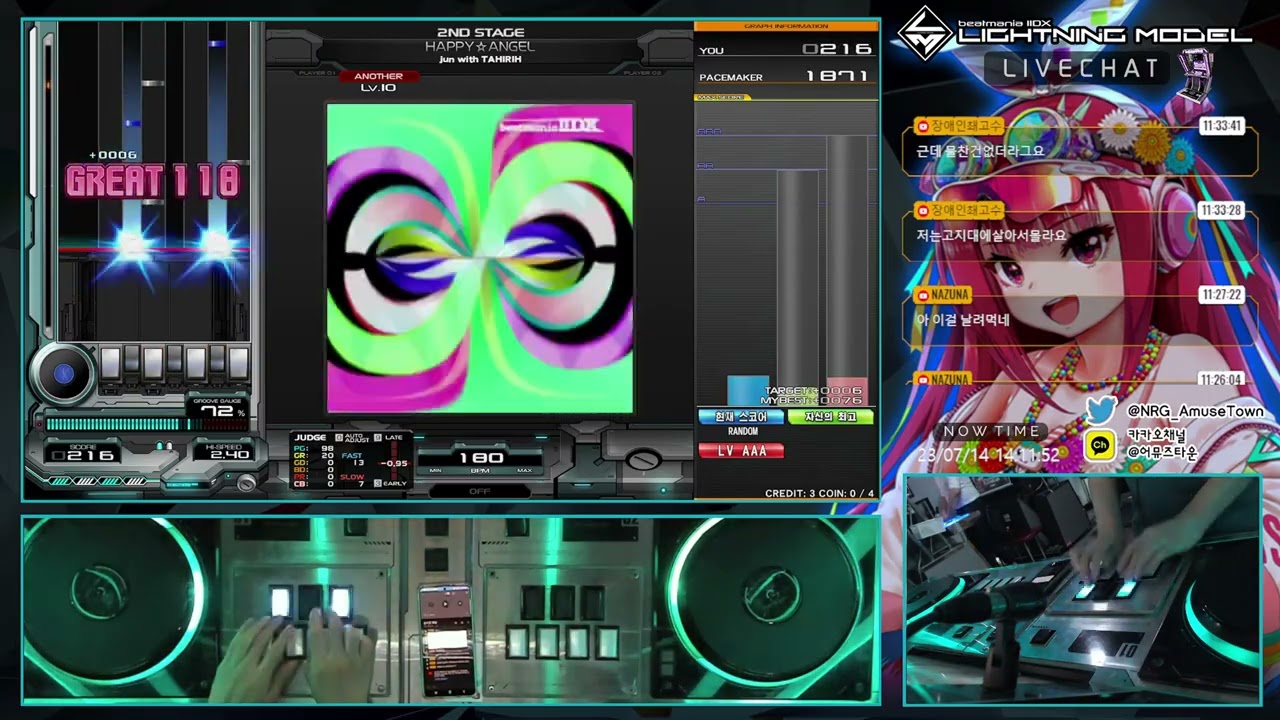Image resolution: width=1280 pixels, height=720 pixels.
Task: Click the 23/07/14 14:11:52 clock readout
Action: (x=988, y=454)
